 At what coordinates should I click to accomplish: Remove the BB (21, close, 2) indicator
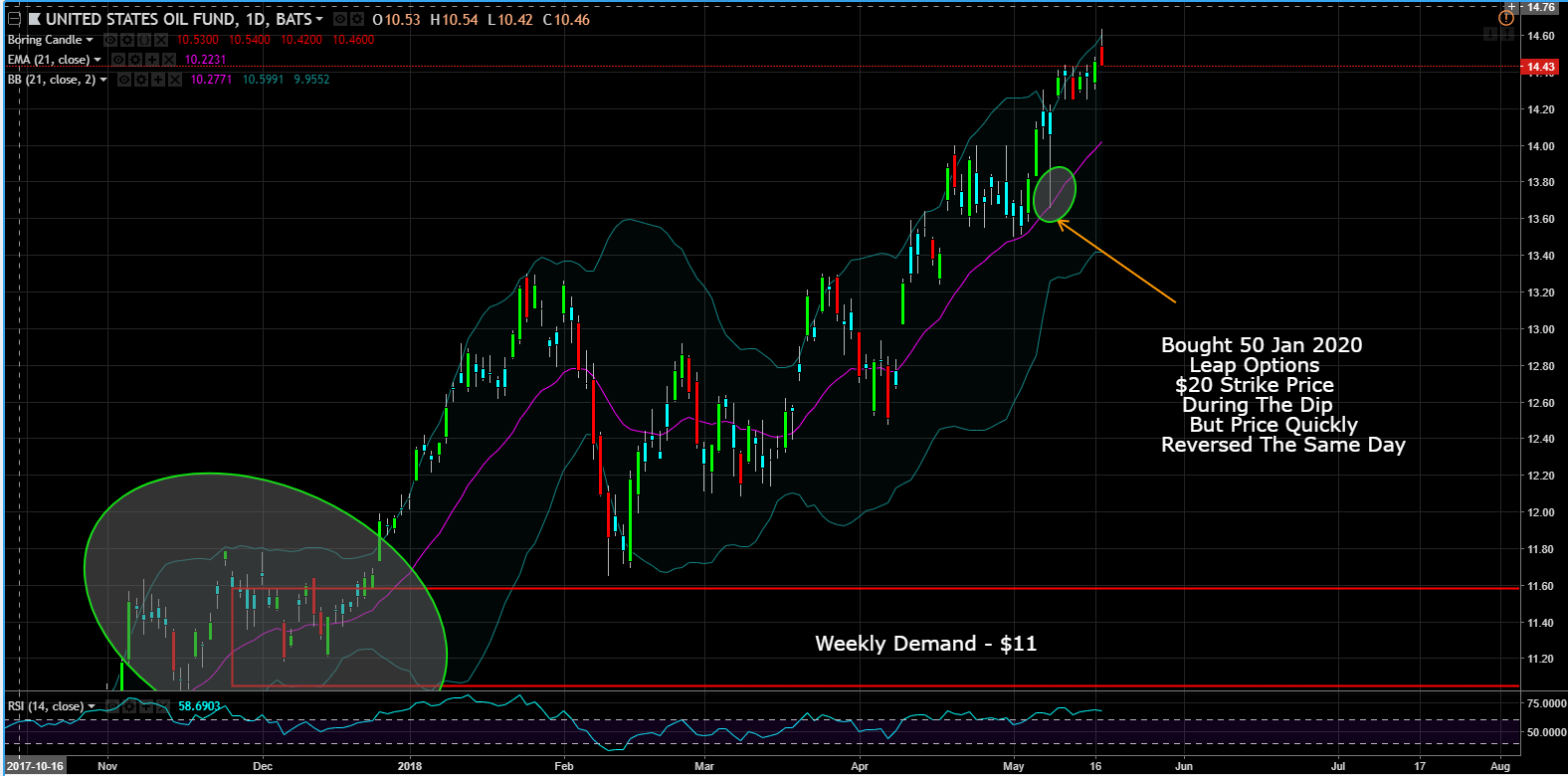175,80
